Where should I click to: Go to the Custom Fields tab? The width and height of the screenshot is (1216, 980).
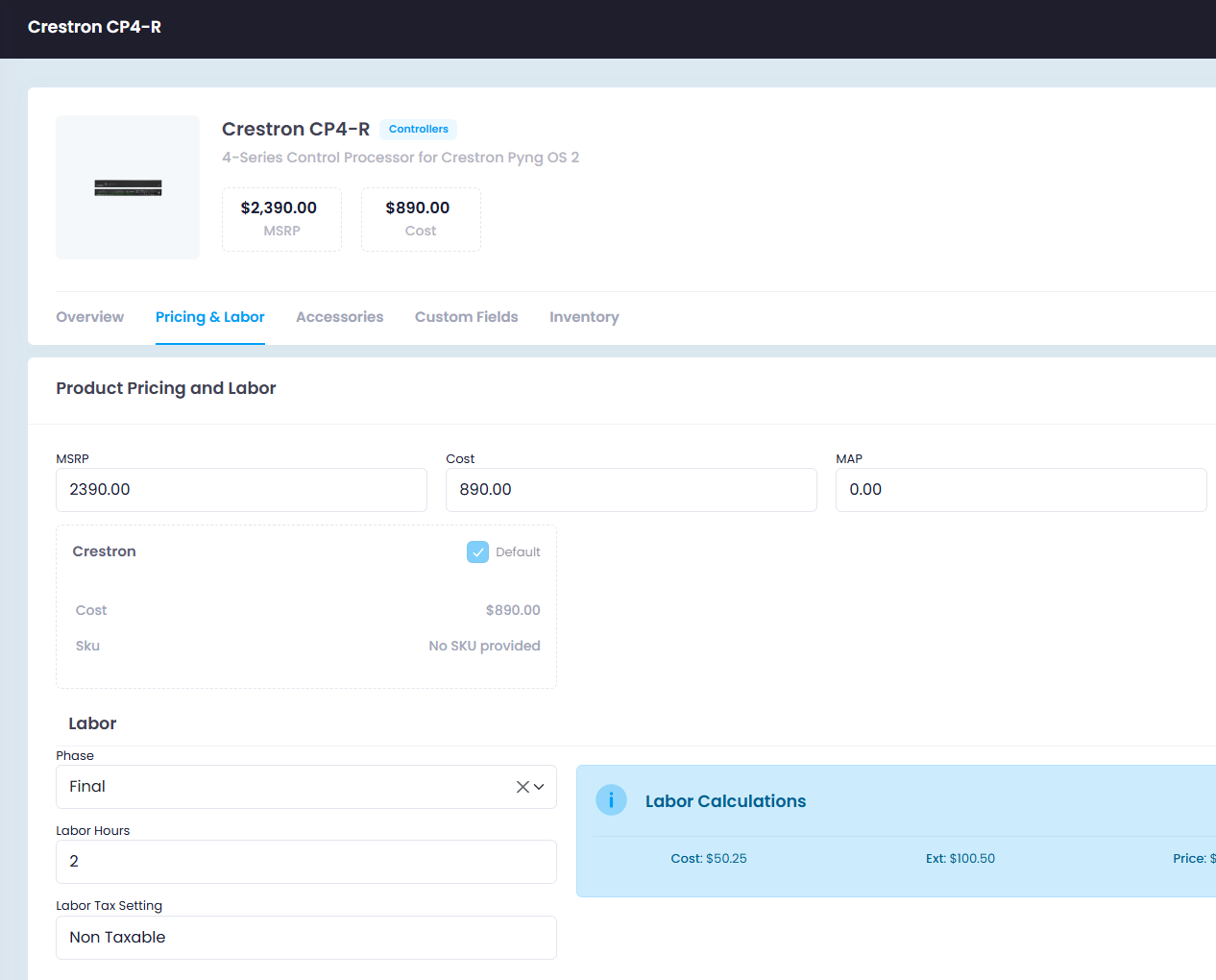(466, 317)
